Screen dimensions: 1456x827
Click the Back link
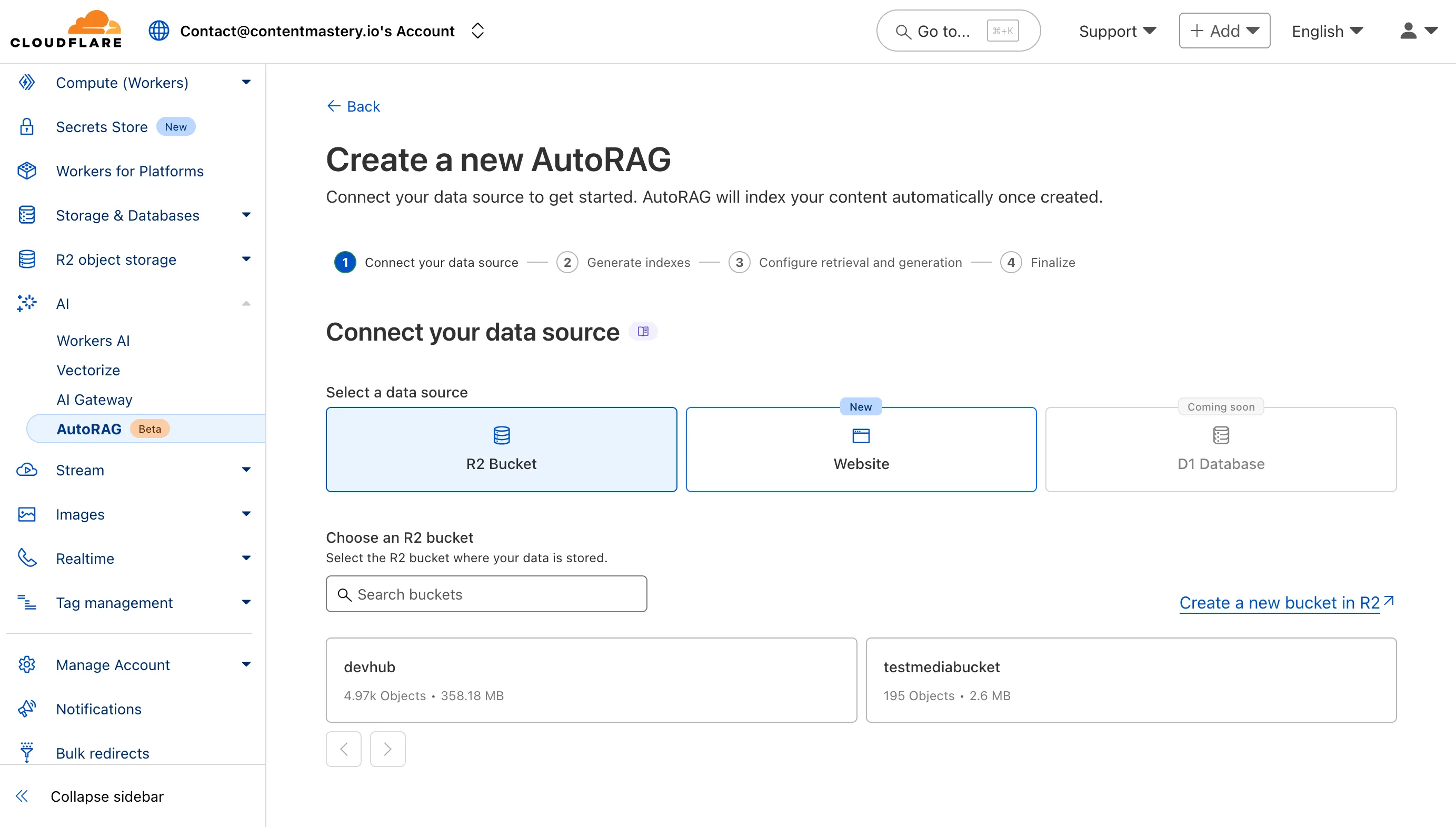pos(353,106)
